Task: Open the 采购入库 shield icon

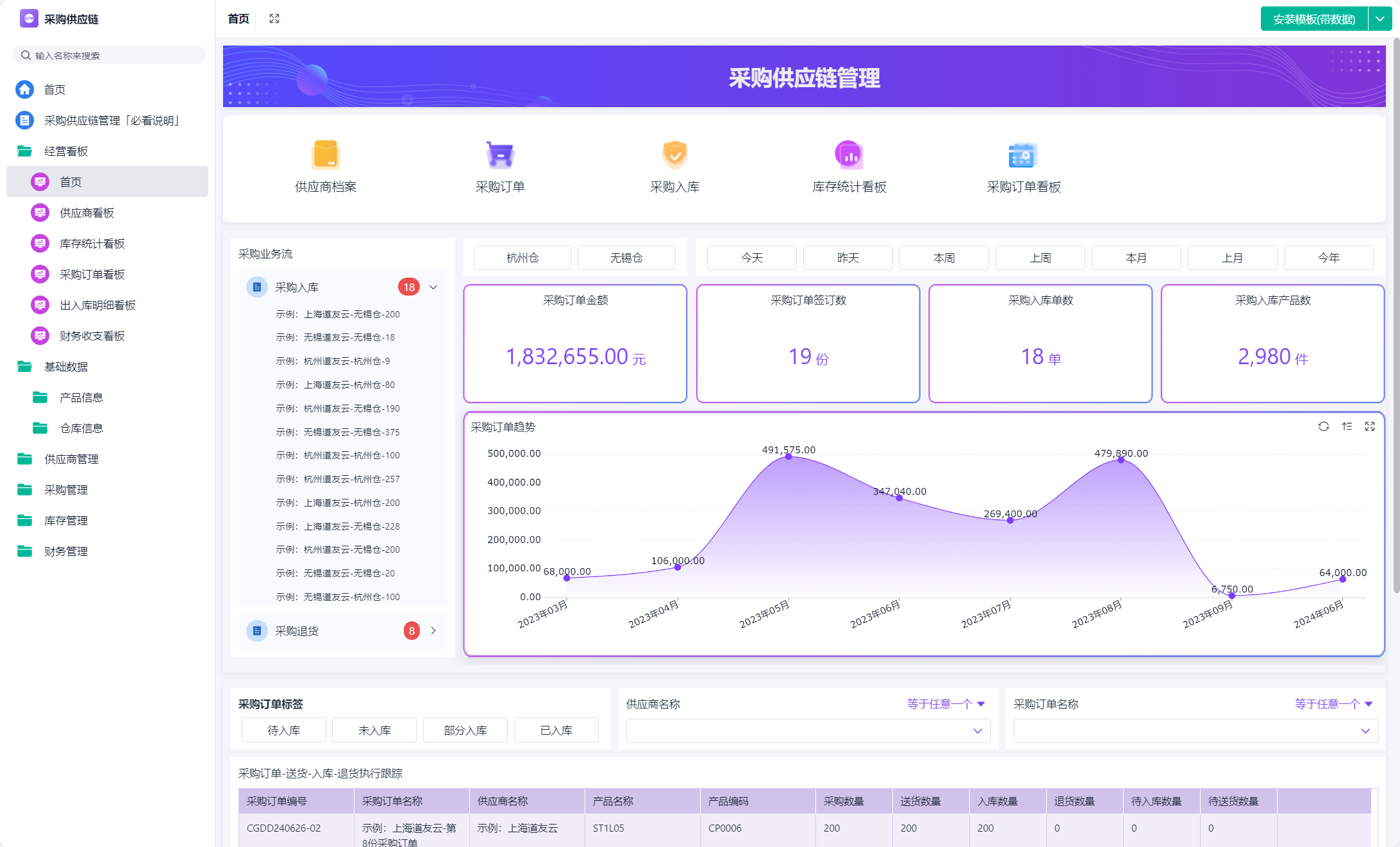Action: click(x=674, y=155)
